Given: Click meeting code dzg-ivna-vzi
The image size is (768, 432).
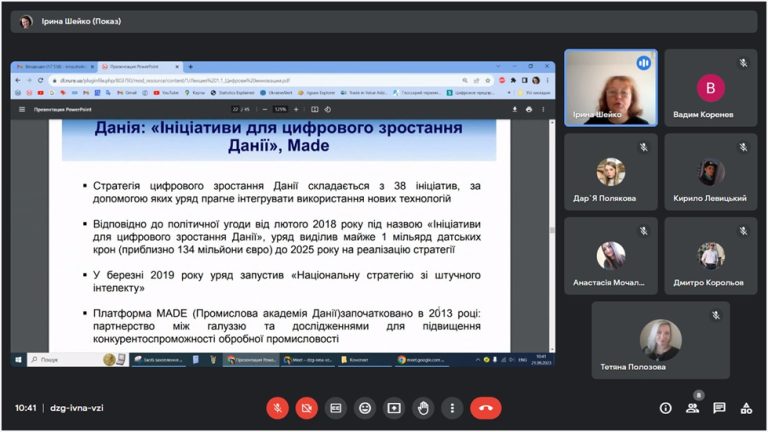Looking at the screenshot, I should coord(76,408).
